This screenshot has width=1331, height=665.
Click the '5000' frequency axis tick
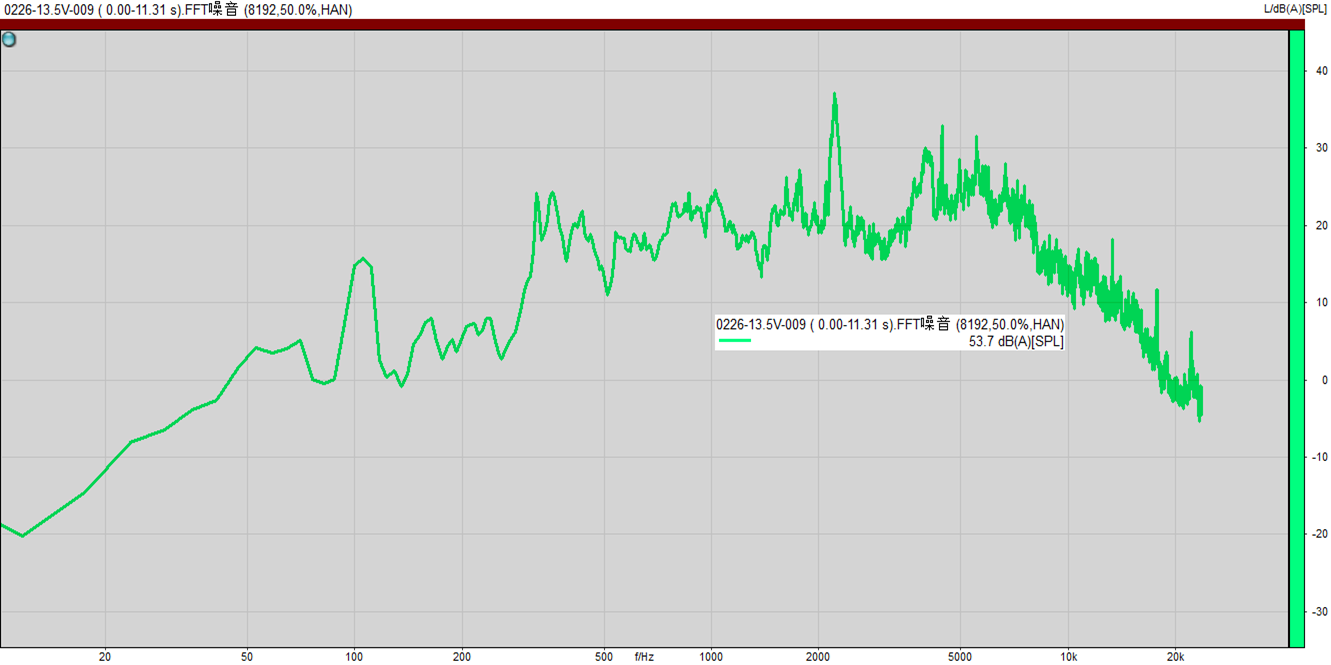tap(960, 657)
